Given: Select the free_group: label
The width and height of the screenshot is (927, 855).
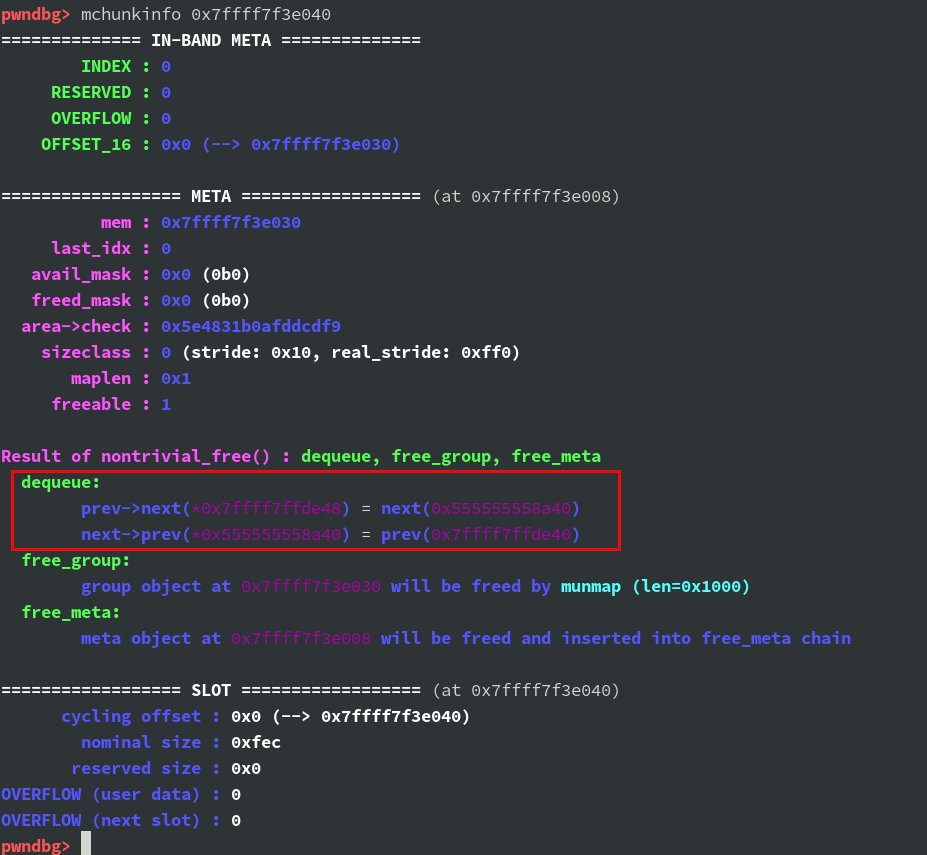Looking at the screenshot, I should click(76, 560).
